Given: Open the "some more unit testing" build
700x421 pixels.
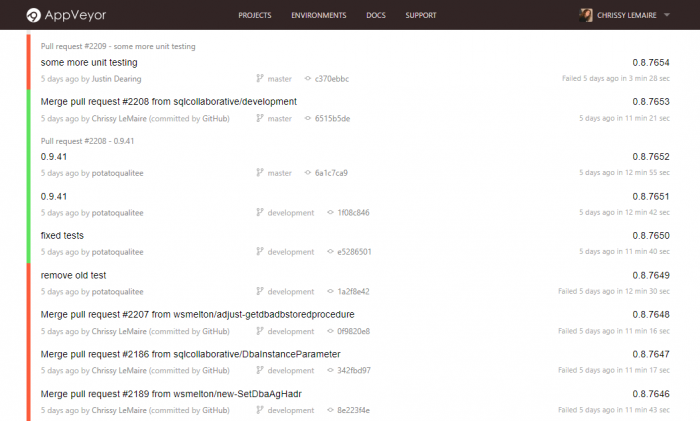Looking at the screenshot, I should (89, 62).
